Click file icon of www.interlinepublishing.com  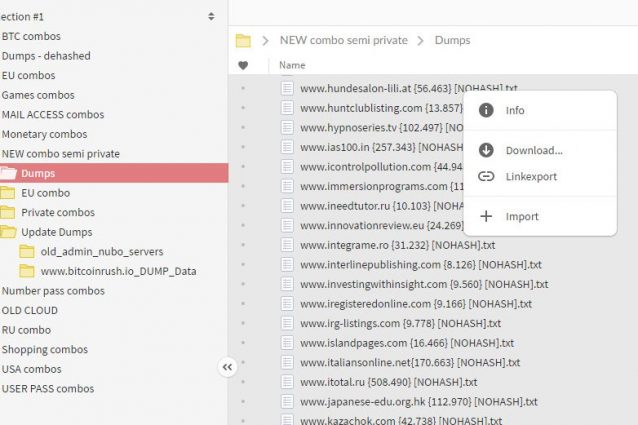[287, 264]
